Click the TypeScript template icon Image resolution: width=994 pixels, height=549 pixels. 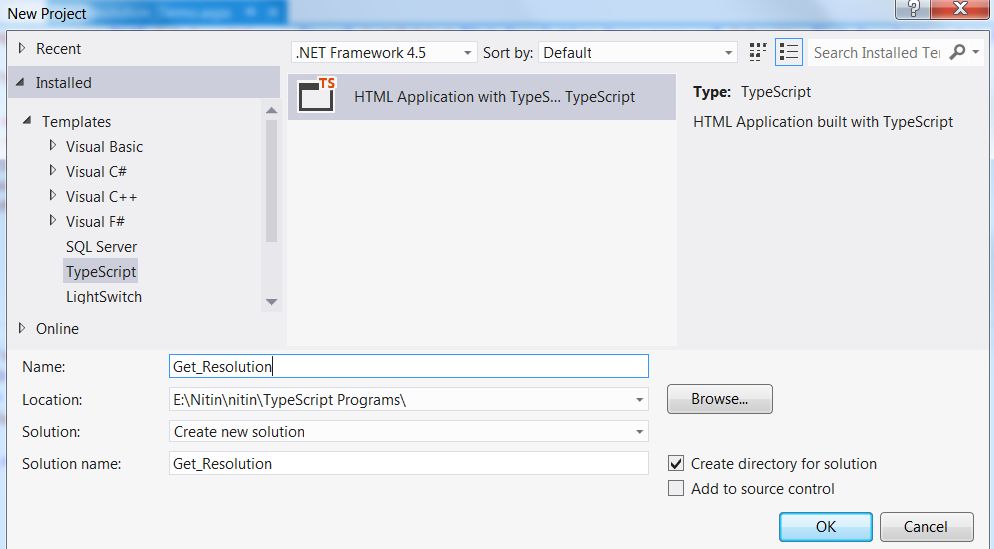tap(316, 95)
